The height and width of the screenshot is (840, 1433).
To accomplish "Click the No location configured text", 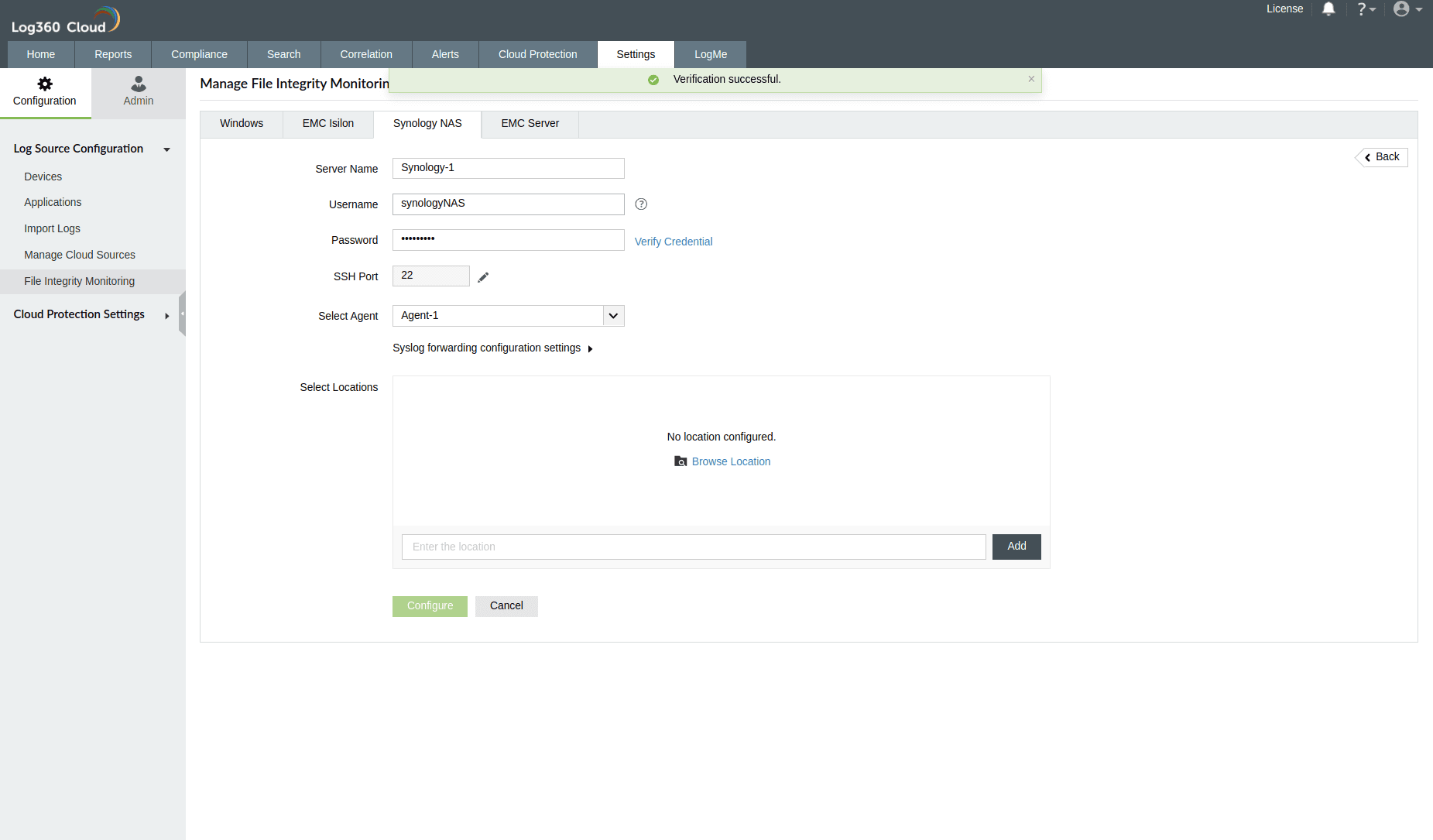I will 722,437.
